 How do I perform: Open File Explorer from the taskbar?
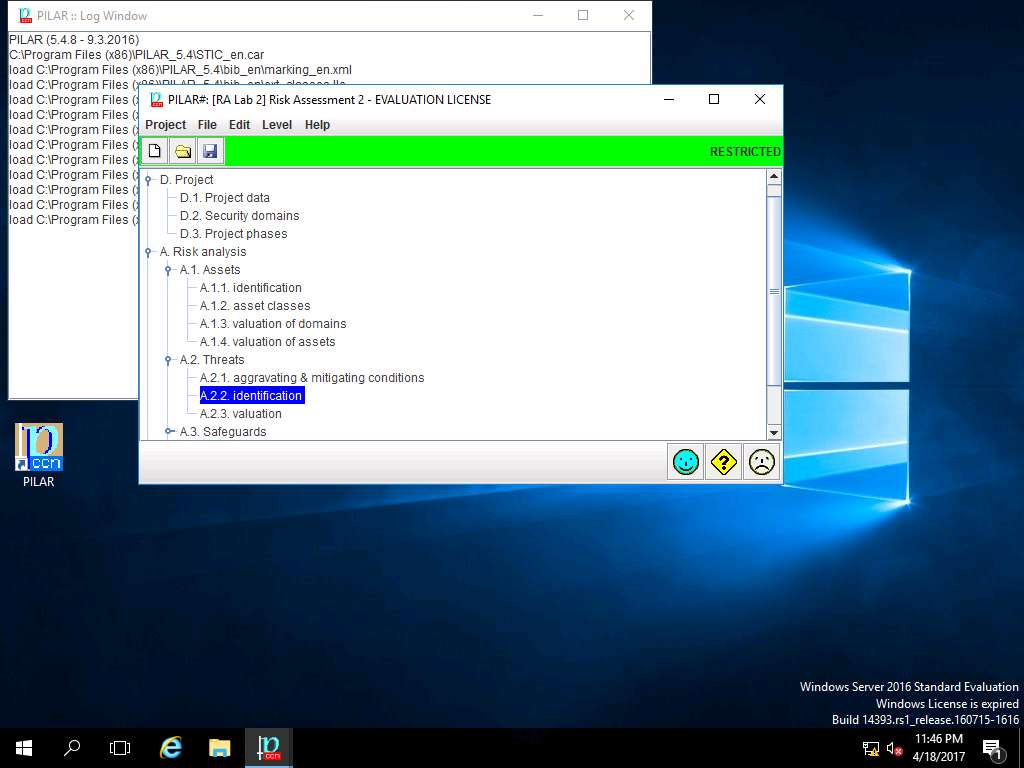coord(219,748)
